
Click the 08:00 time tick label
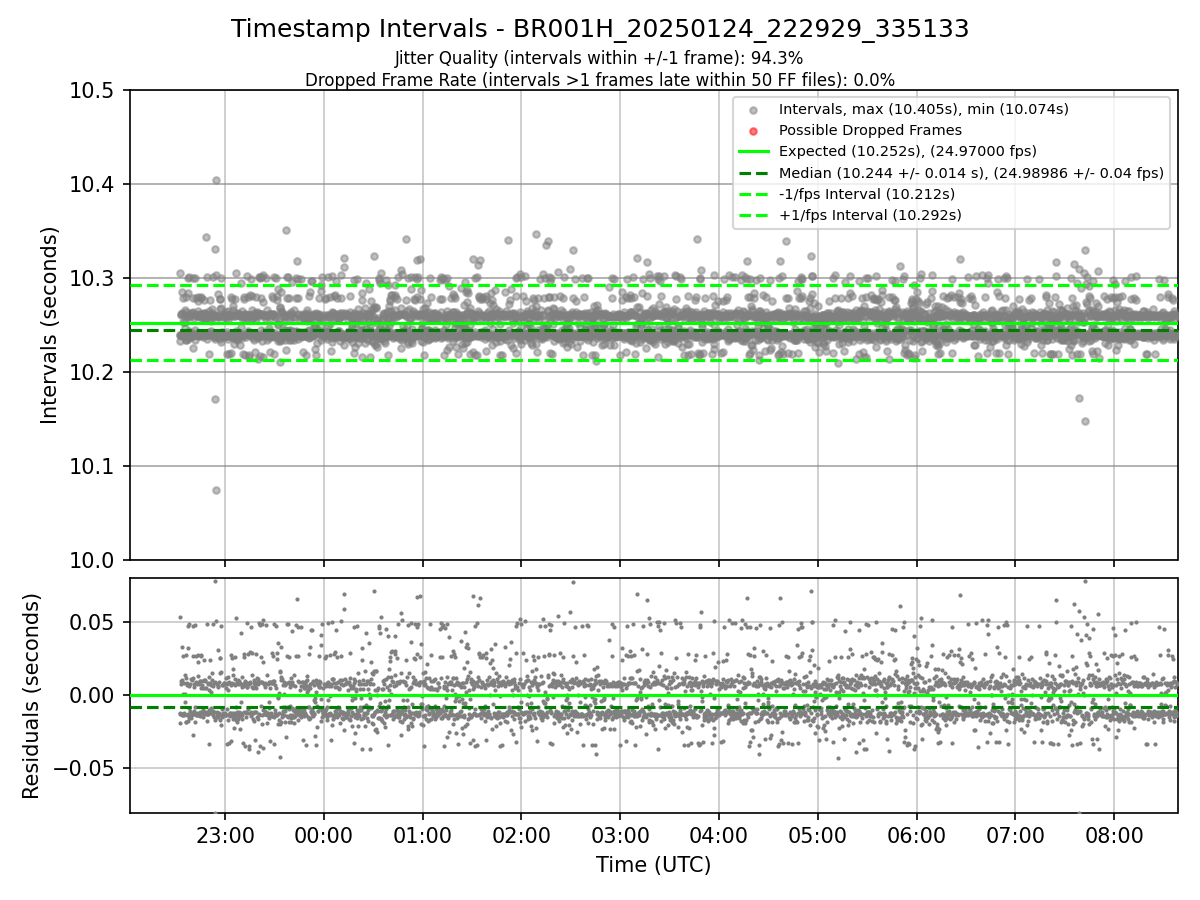[1114, 835]
